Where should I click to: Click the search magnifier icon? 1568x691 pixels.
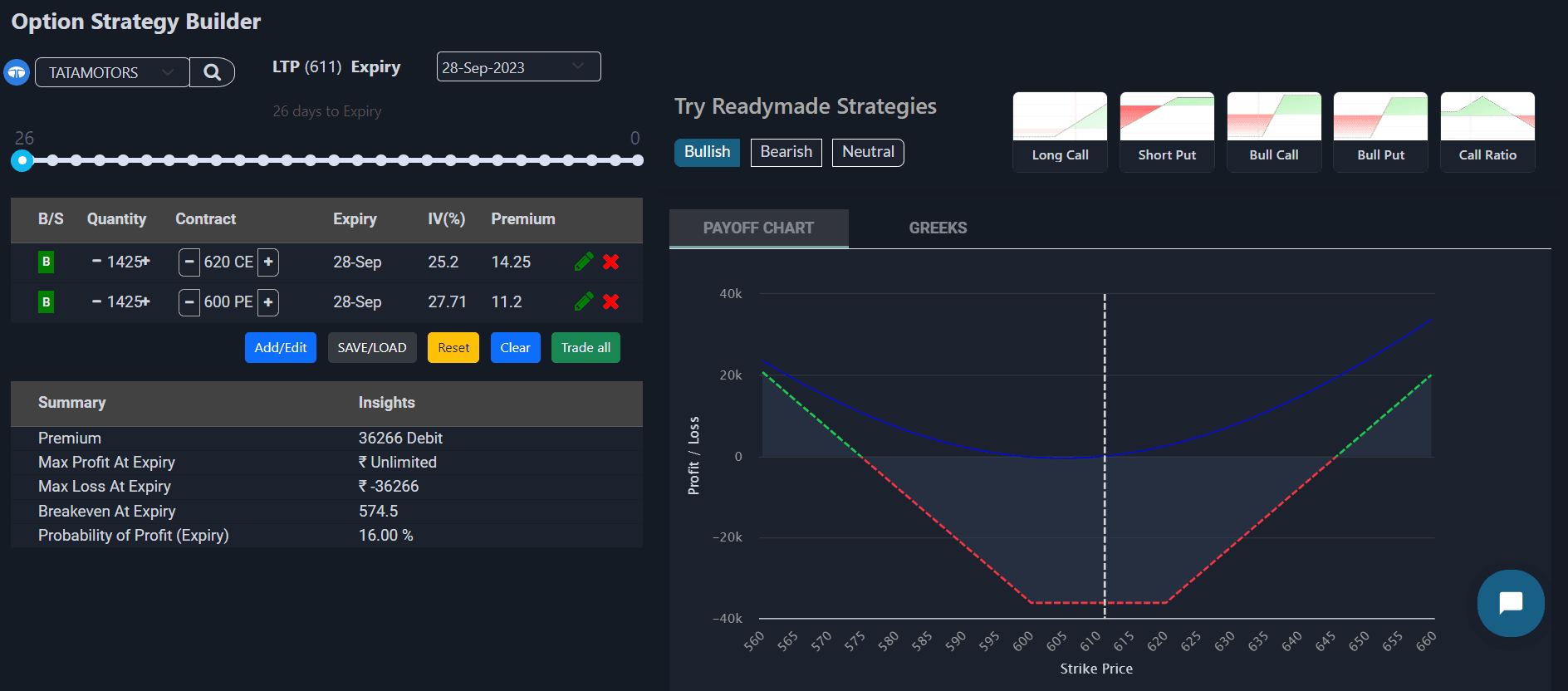click(213, 72)
